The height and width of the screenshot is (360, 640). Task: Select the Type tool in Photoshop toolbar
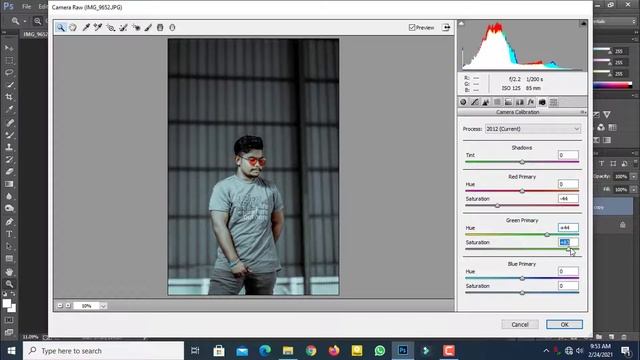point(9,234)
